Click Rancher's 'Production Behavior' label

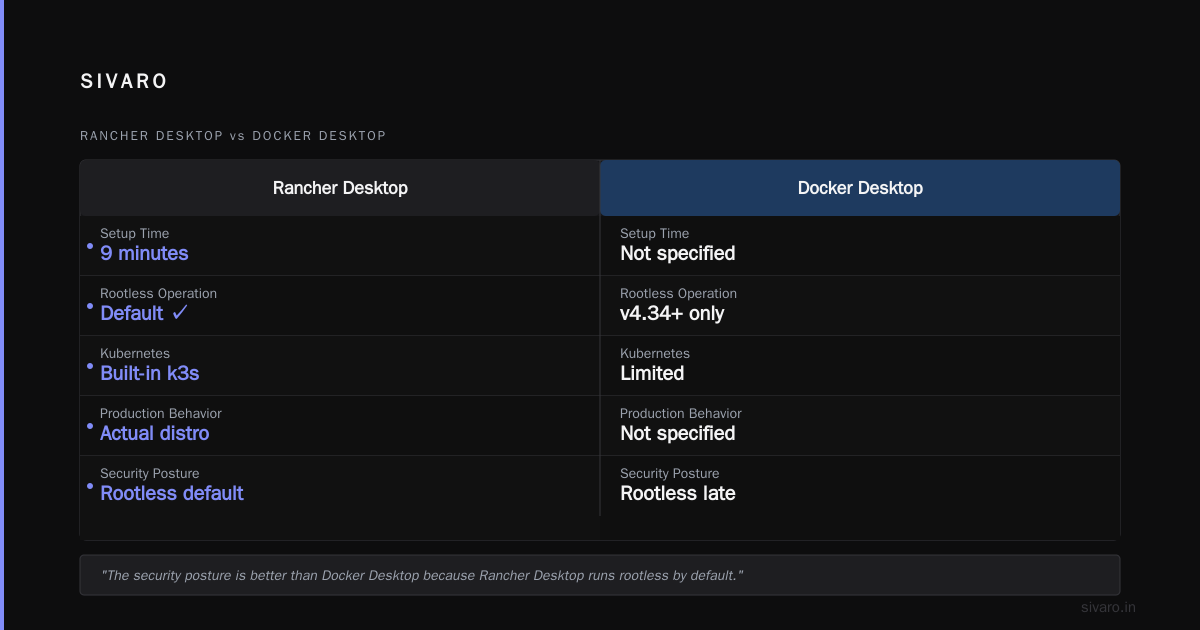161,413
